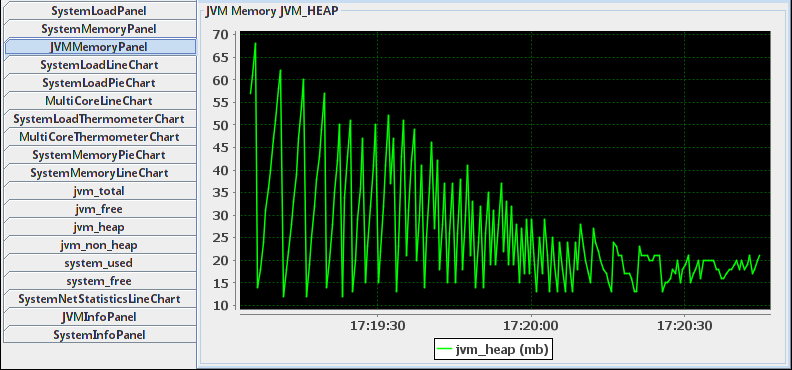Screen dimensions: 792x370
Task: Click the jvm_heap (mb) legend entry
Action: click(493, 349)
